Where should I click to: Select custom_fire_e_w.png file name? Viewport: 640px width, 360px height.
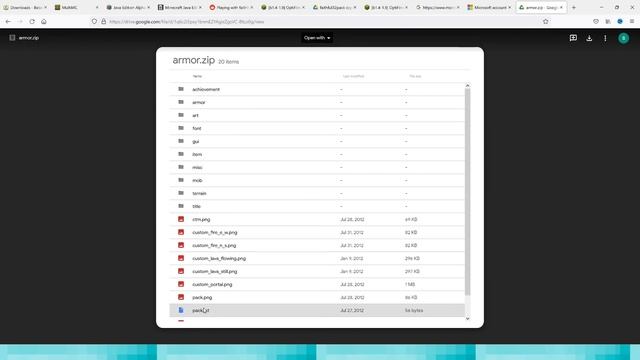215,232
